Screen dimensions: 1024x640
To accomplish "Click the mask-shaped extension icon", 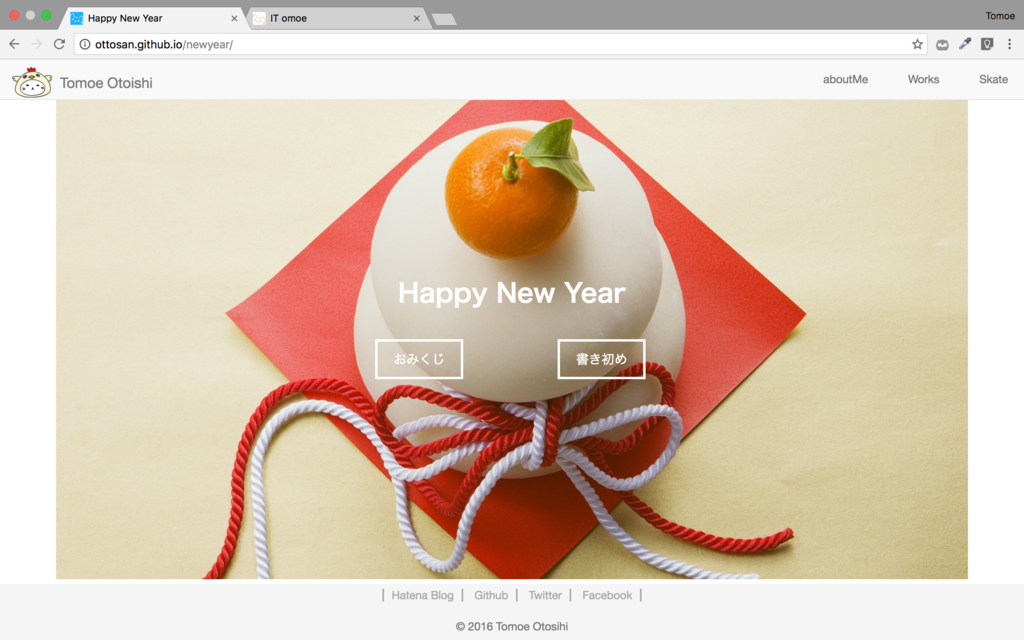I will point(942,44).
